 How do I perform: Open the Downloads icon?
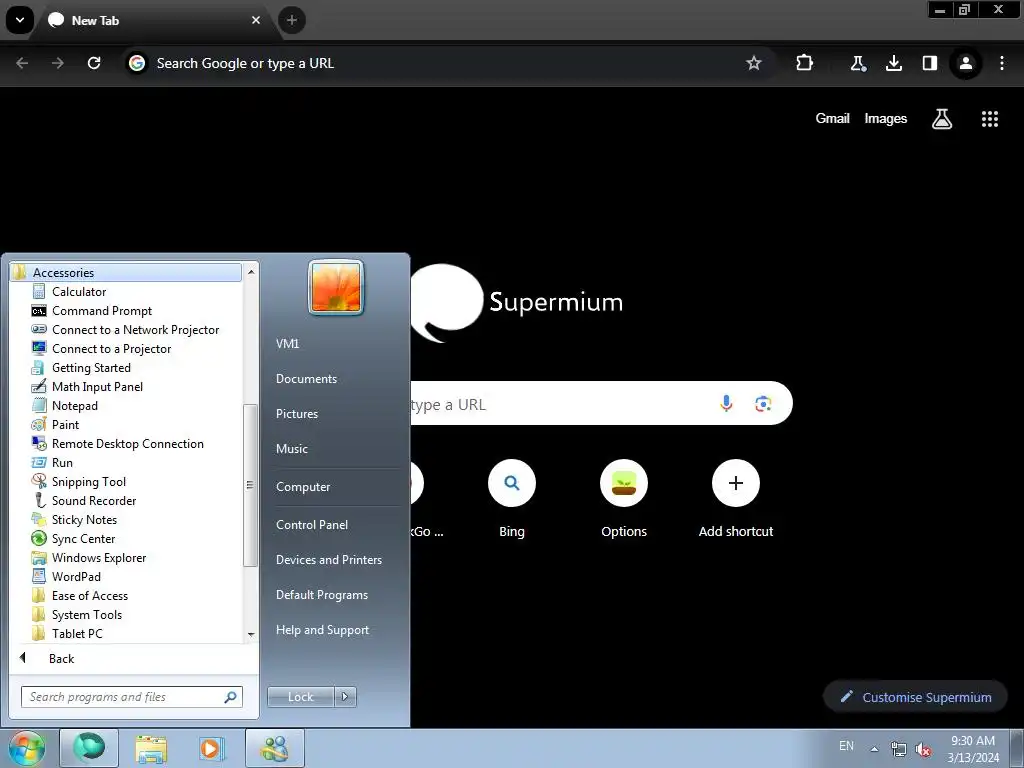point(894,63)
